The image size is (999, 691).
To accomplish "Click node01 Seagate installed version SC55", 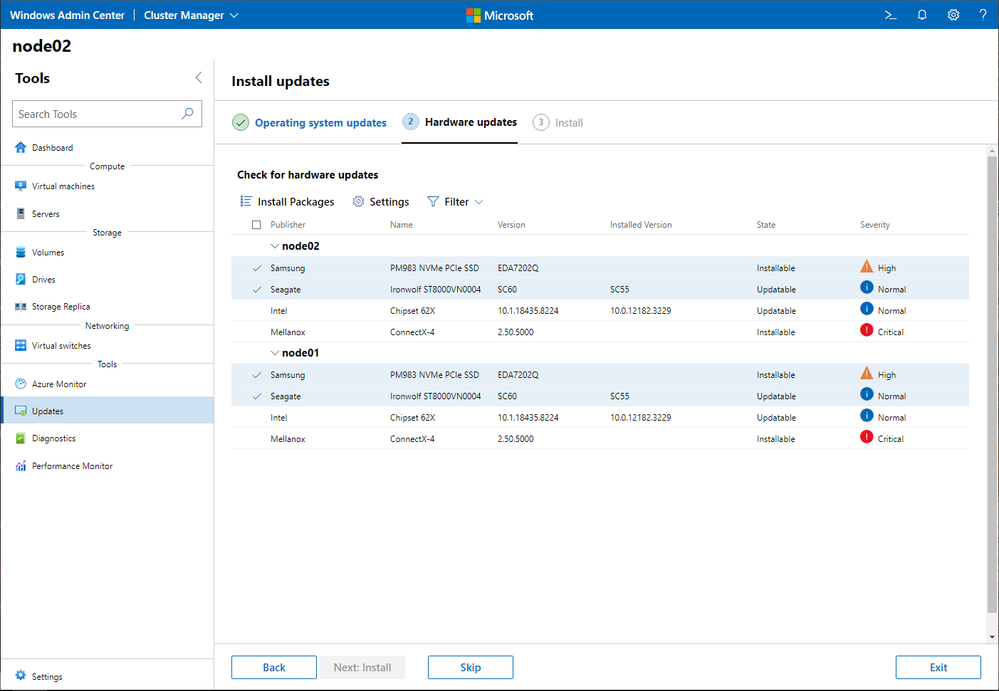I will pyautogui.click(x=619, y=396).
